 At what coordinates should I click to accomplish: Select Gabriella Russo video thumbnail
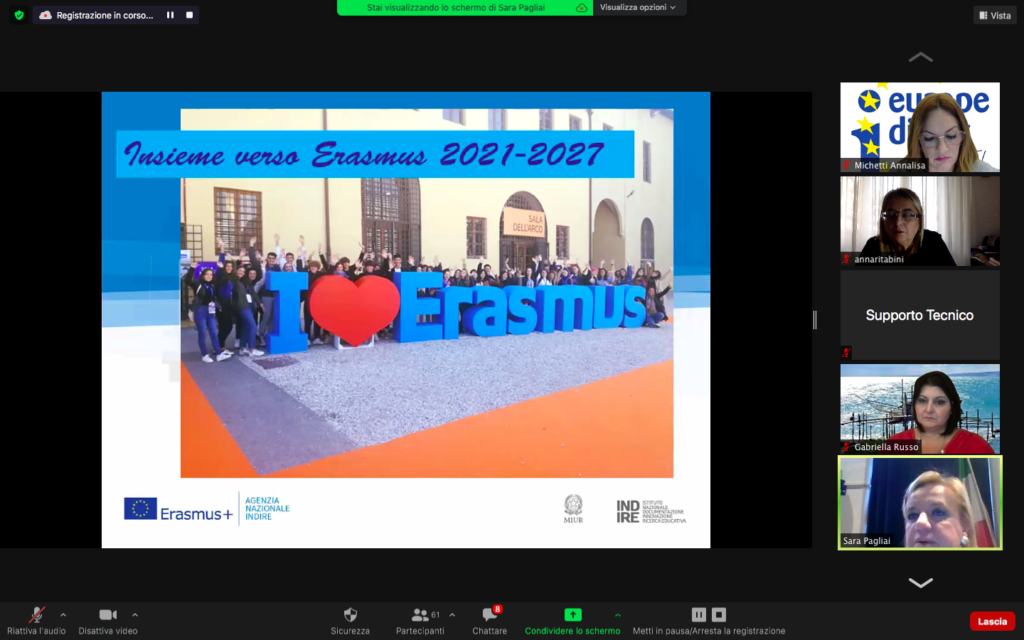(x=920, y=409)
